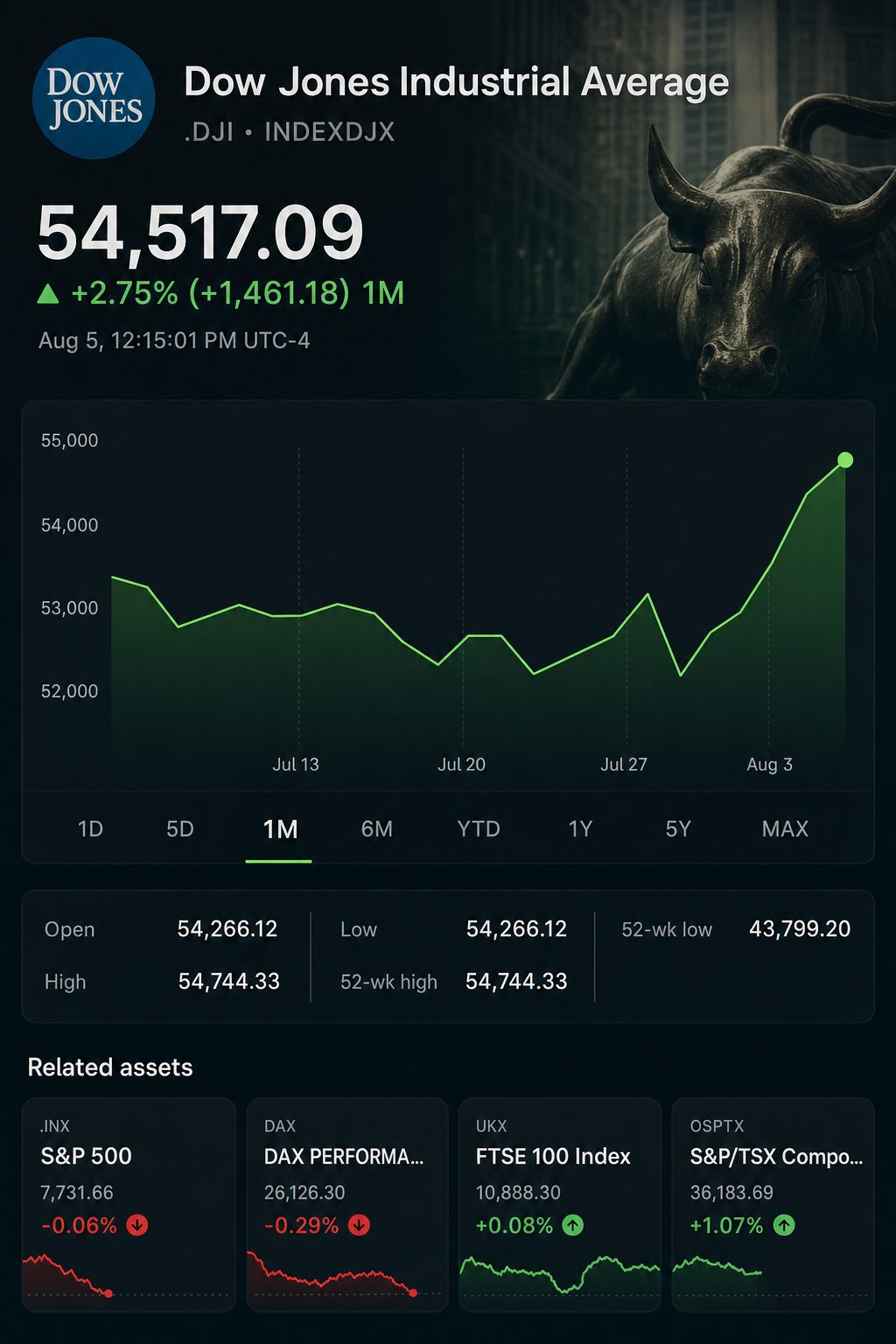896x1344 pixels.
Task: Click the Jul 13 date label on chart
Action: [296, 764]
